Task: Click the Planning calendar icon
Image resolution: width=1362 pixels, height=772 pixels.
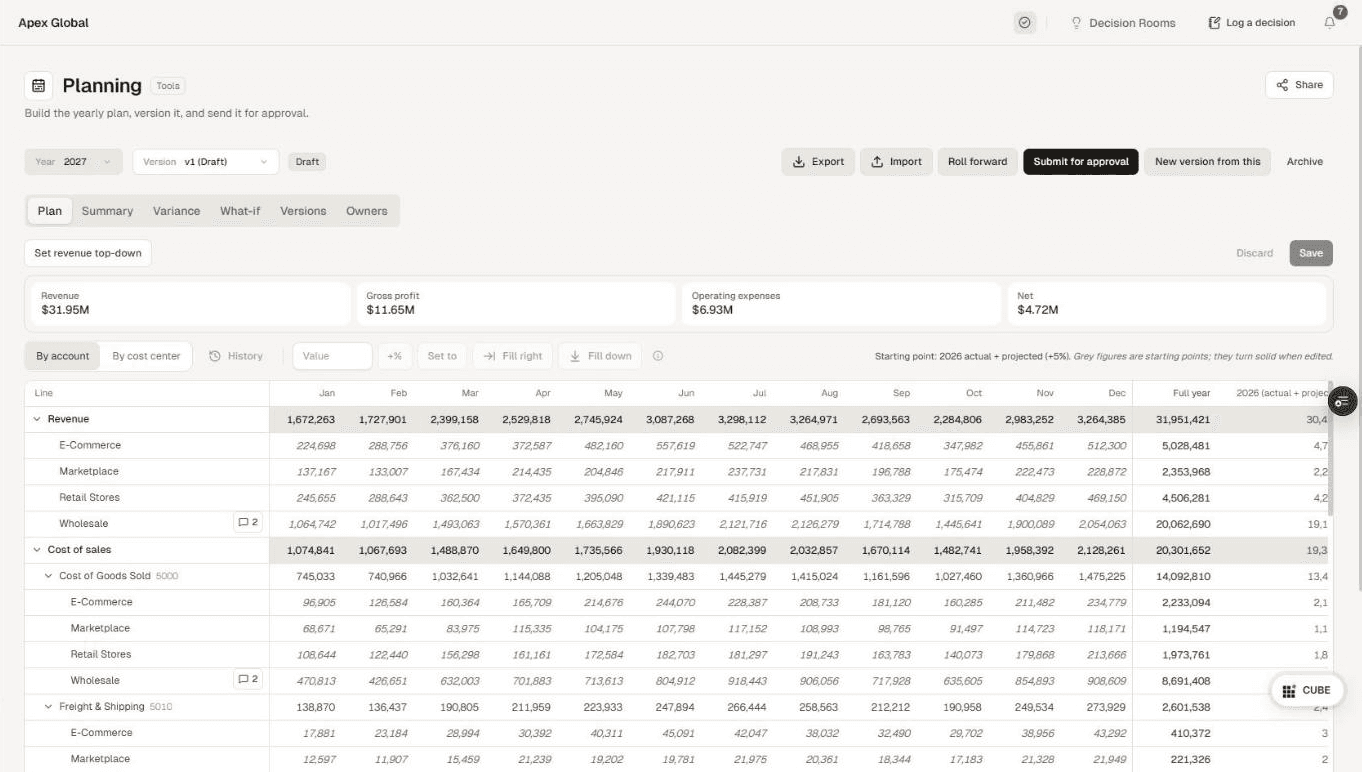Action: coord(38,85)
